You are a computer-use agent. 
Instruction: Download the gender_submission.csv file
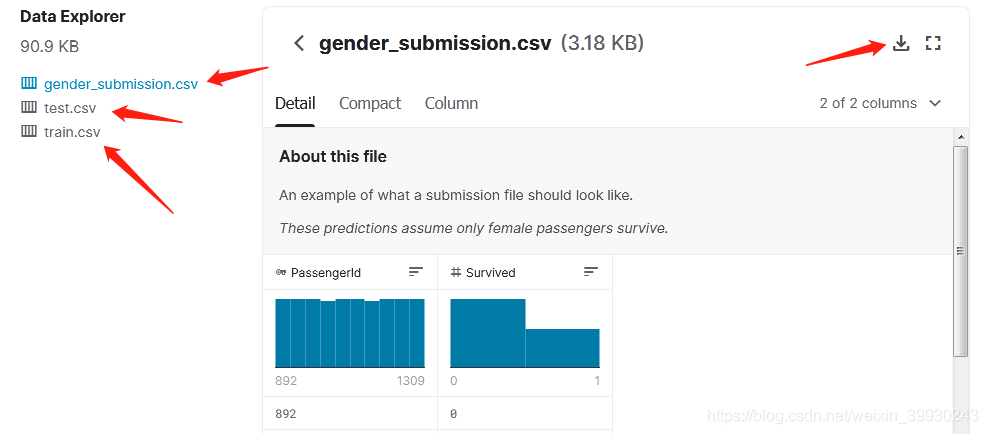902,43
